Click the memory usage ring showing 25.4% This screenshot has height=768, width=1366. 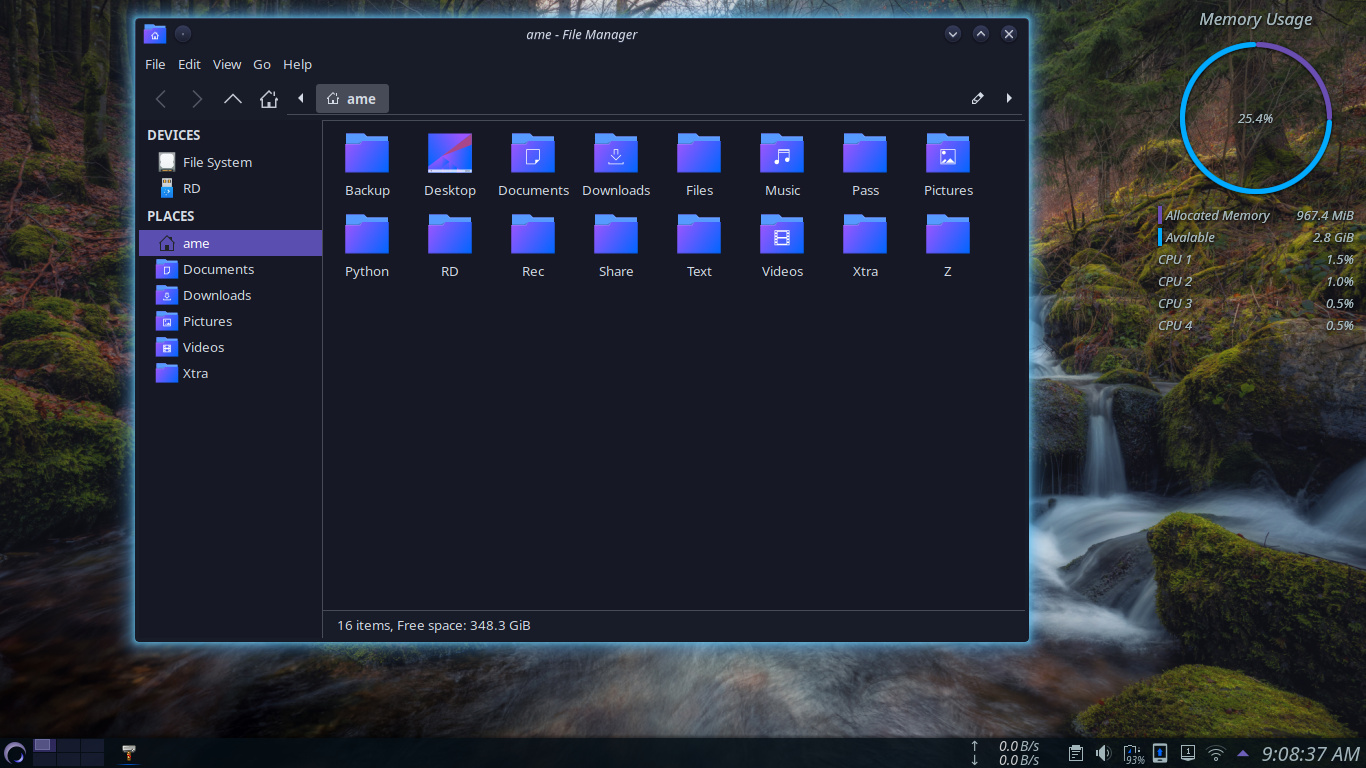(x=1256, y=118)
